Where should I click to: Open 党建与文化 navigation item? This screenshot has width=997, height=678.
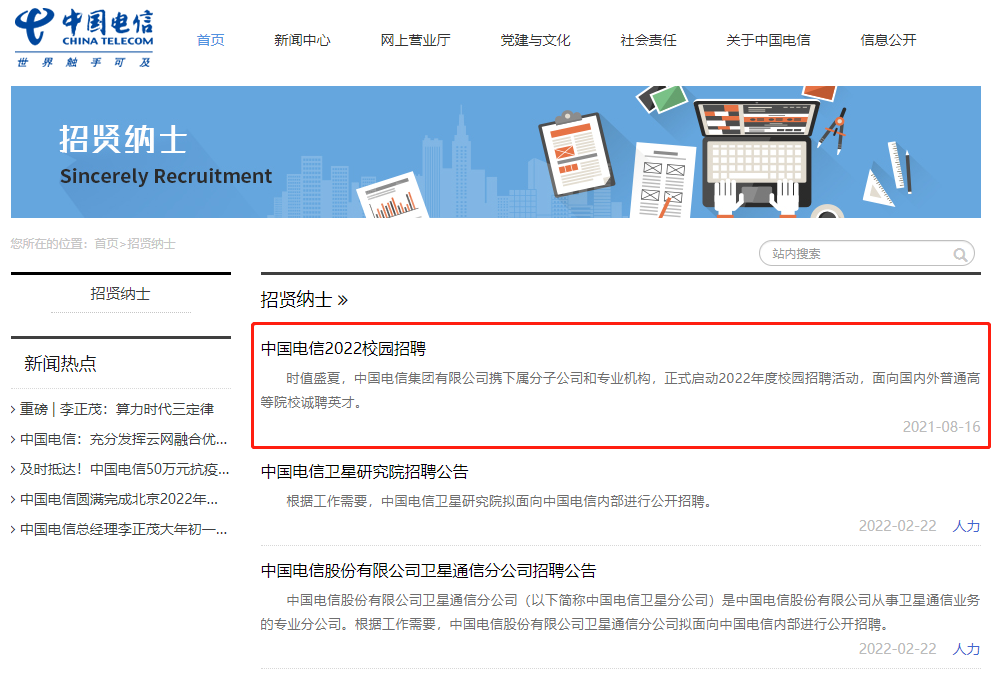point(535,40)
